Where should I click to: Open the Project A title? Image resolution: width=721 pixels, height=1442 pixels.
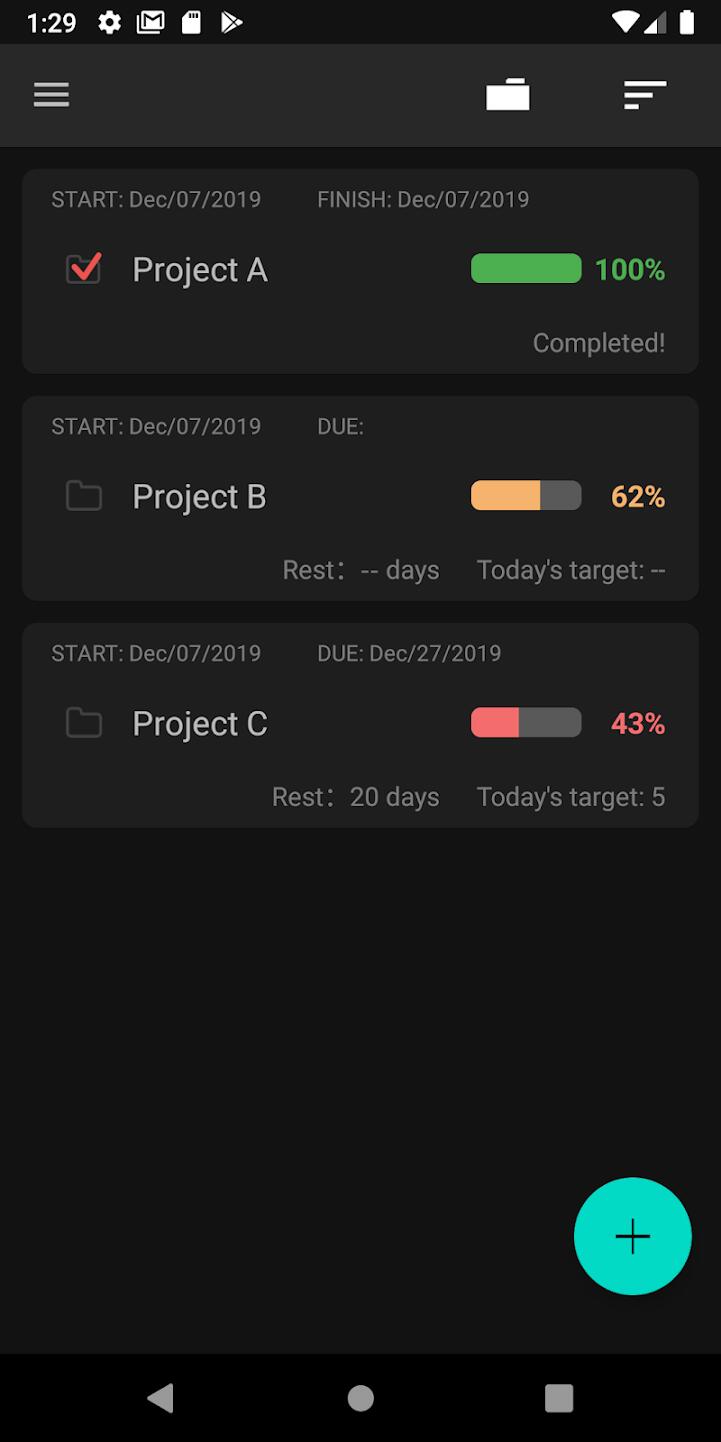coord(200,270)
